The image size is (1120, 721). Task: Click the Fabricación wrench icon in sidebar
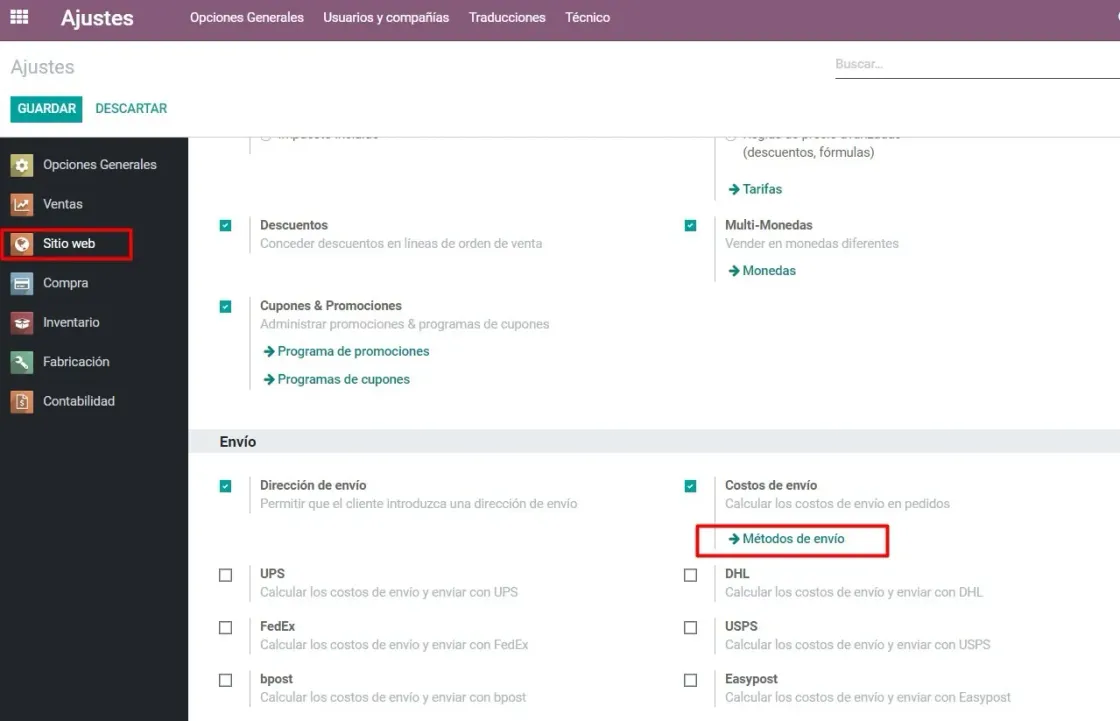(x=21, y=362)
